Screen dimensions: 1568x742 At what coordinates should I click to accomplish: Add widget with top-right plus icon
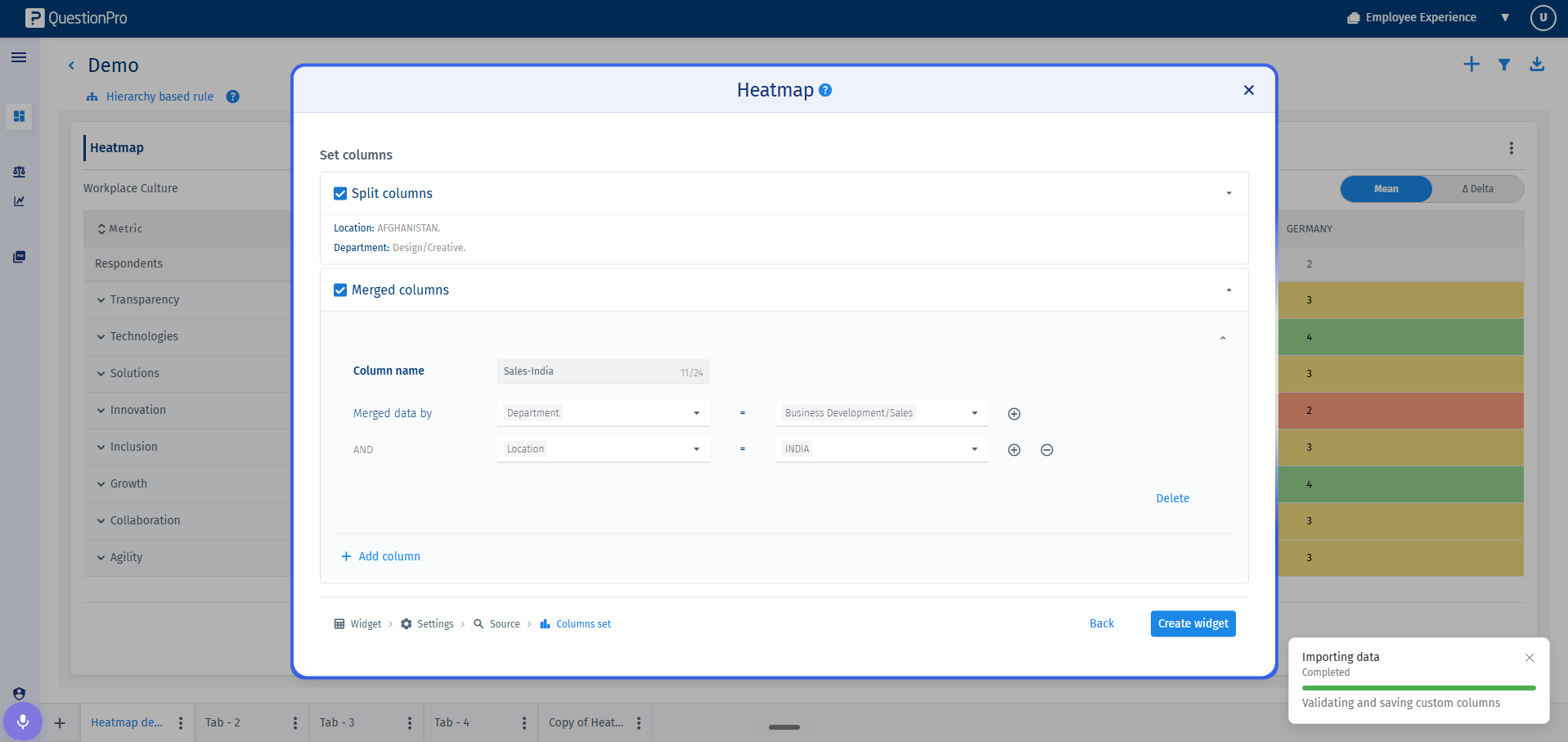pyautogui.click(x=1471, y=64)
